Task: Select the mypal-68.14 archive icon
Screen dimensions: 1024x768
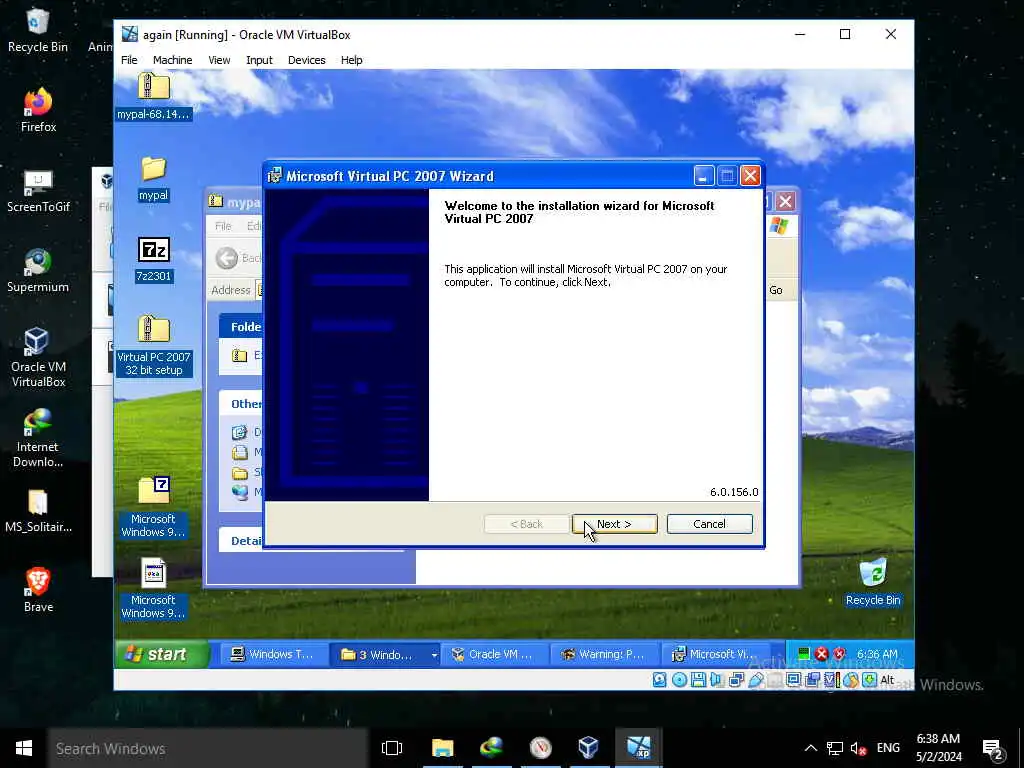Action: [153, 96]
